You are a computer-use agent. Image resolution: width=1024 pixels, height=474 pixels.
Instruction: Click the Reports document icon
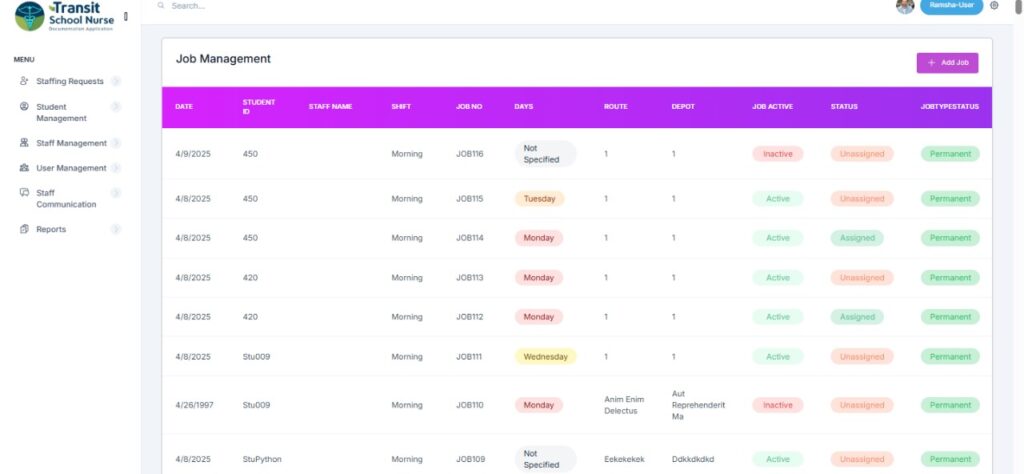click(x=24, y=229)
